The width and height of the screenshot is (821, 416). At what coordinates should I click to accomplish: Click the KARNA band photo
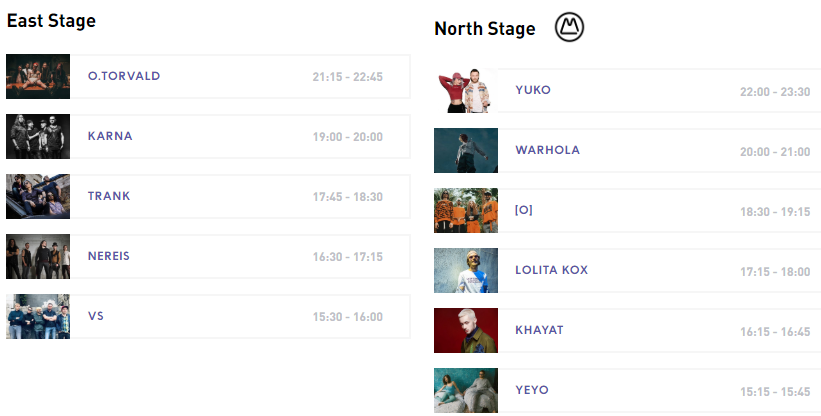(x=38, y=137)
